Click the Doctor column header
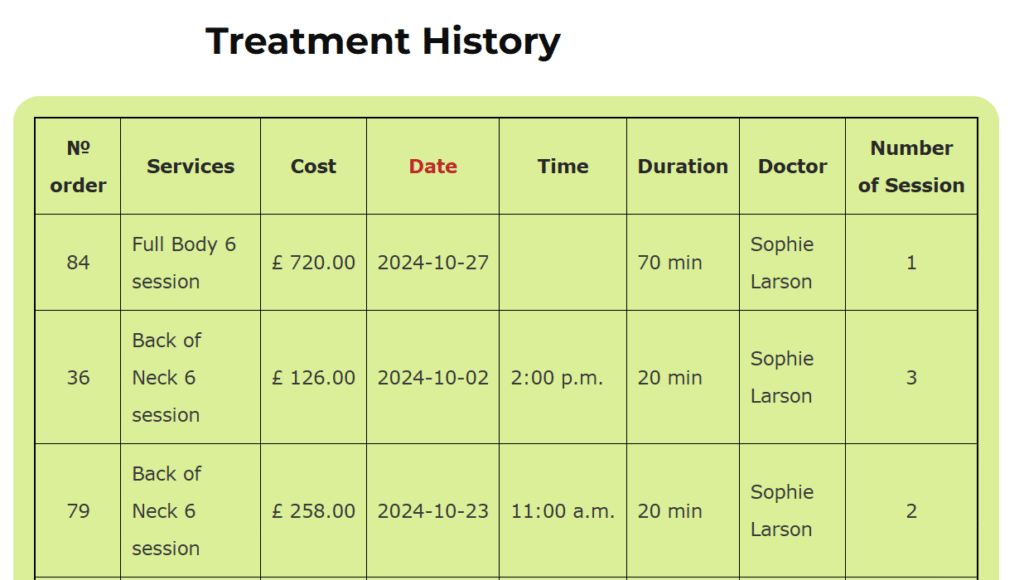1024x580 pixels. point(792,167)
